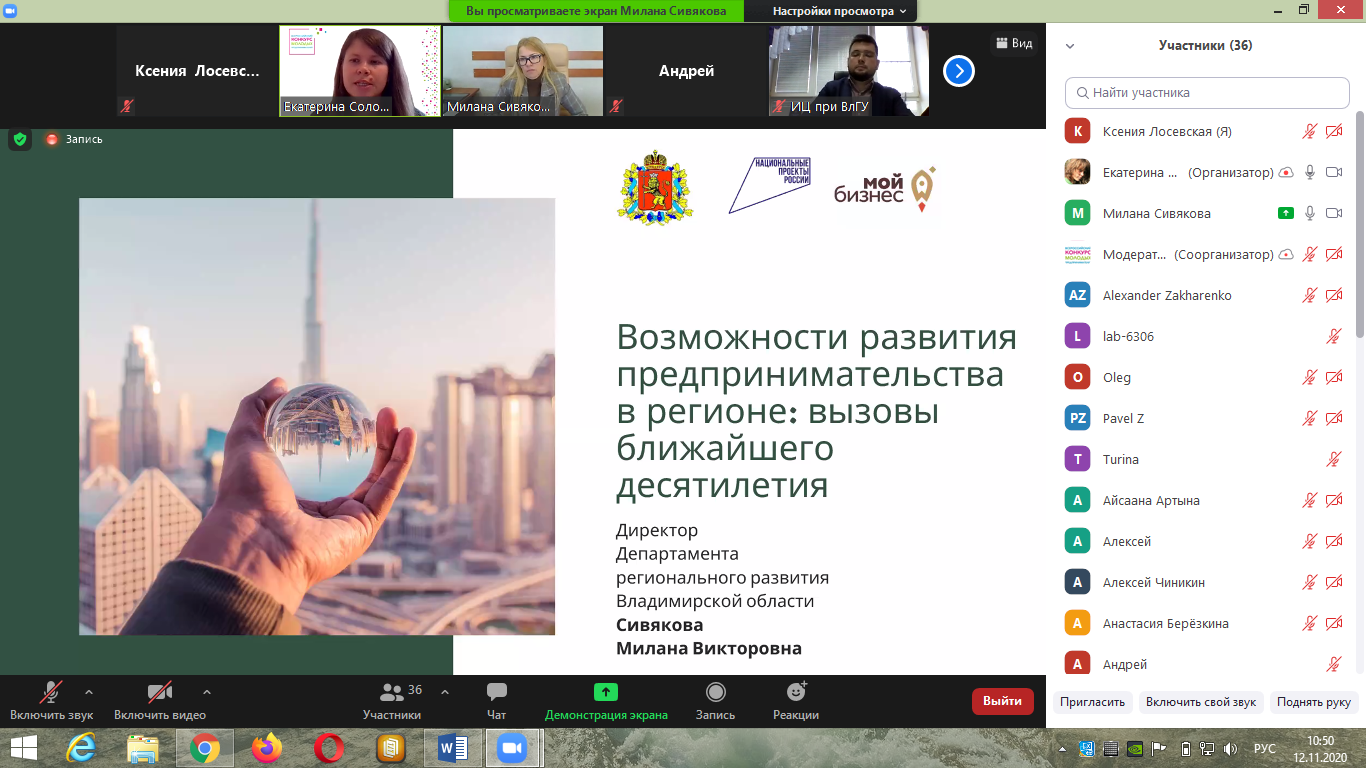Click camera-off icon for Alexander Zakharenko
1366x768 pixels.
click(1334, 295)
